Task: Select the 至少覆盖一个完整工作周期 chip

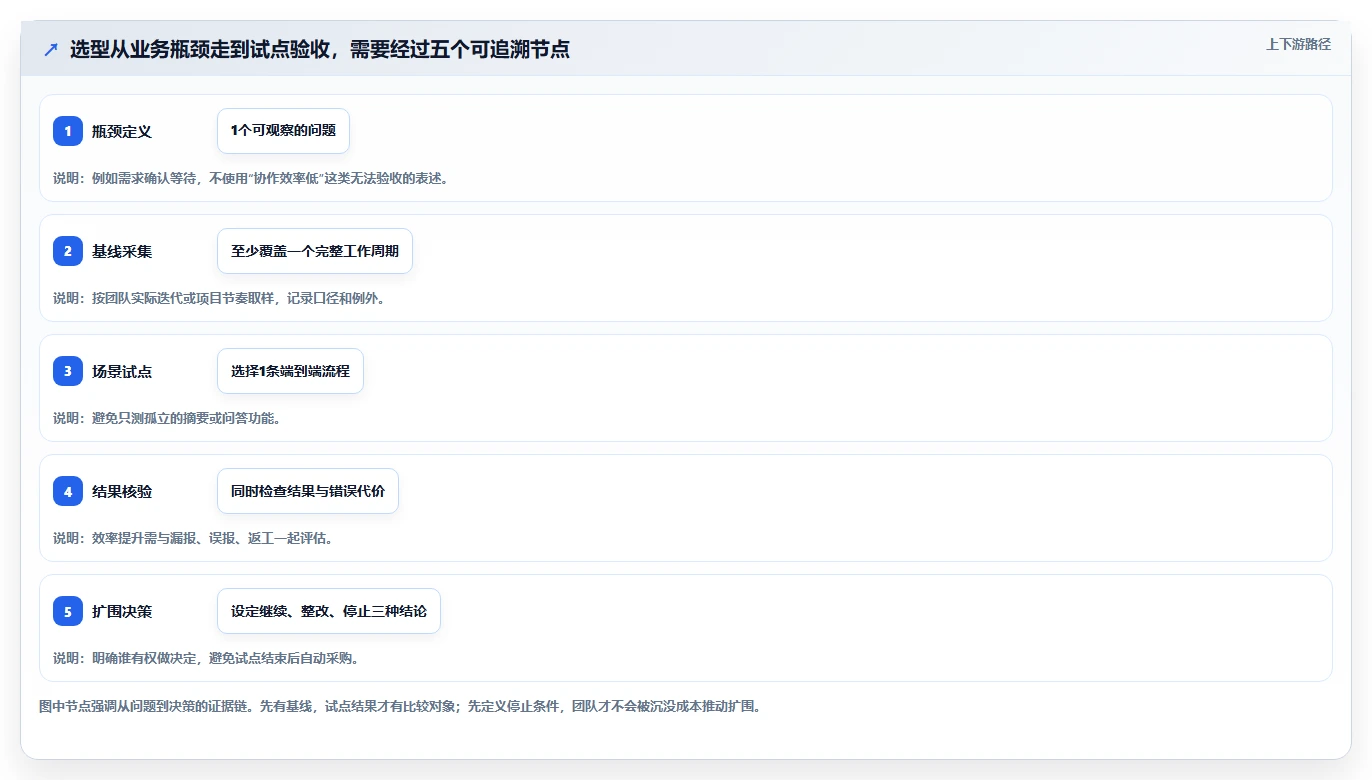Action: 315,251
